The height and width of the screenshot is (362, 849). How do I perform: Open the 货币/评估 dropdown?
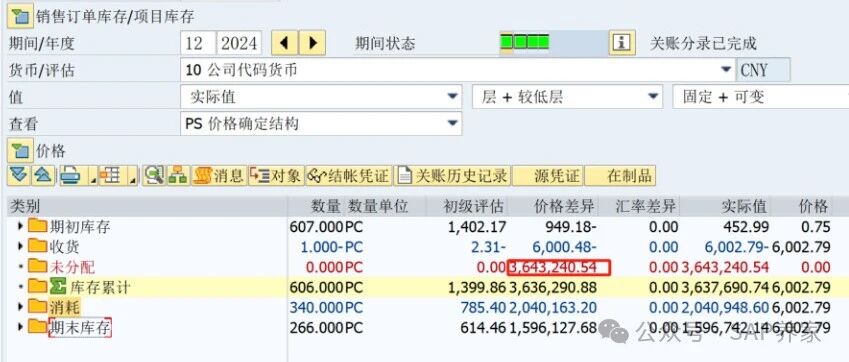click(x=726, y=70)
